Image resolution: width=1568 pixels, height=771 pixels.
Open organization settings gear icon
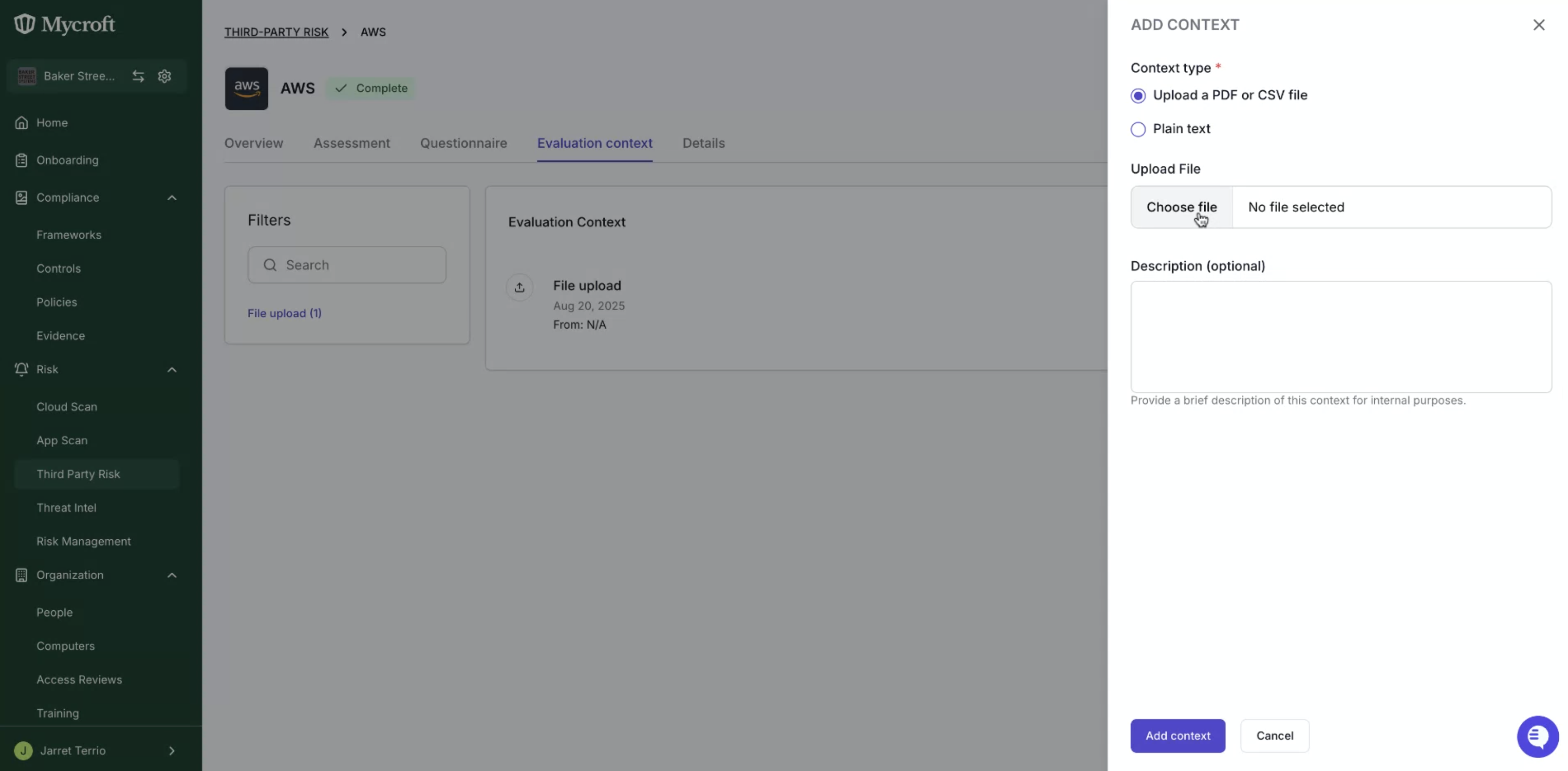pos(164,76)
